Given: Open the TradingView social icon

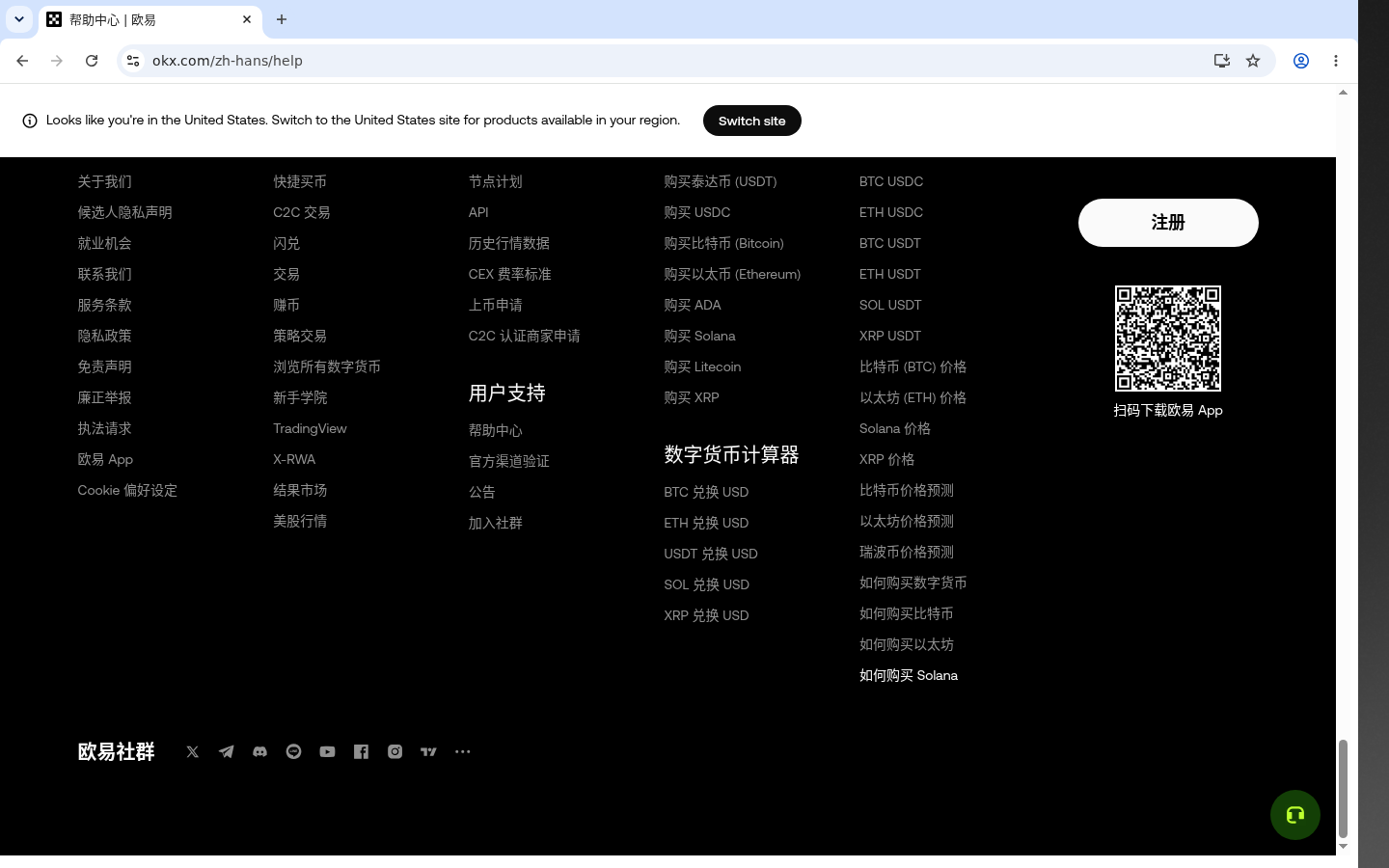Looking at the screenshot, I should [x=429, y=752].
